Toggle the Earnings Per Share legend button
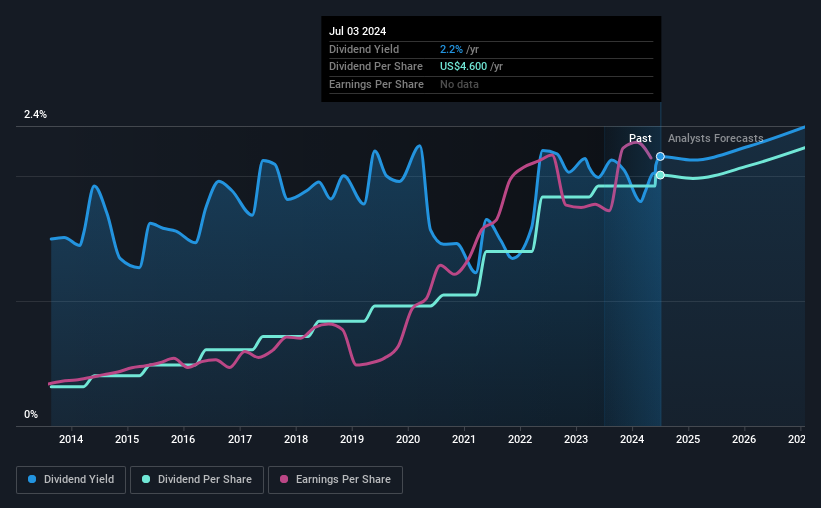 [335, 480]
